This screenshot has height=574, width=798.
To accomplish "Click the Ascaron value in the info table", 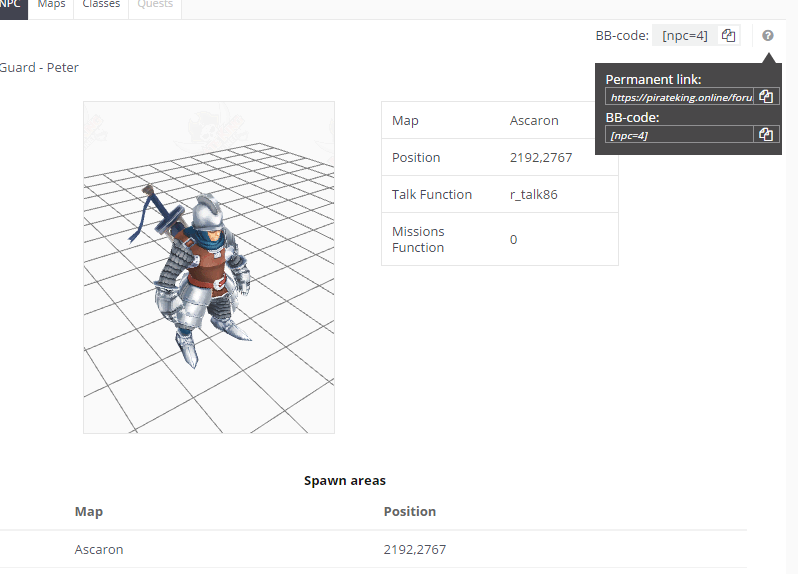I will (534, 121).
